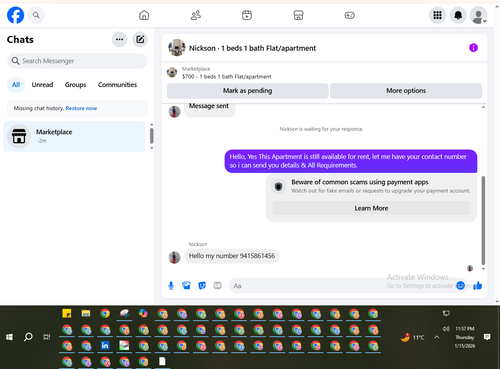The image size is (500, 369).
Task: Open the Friends icon in top bar
Action: 196,15
